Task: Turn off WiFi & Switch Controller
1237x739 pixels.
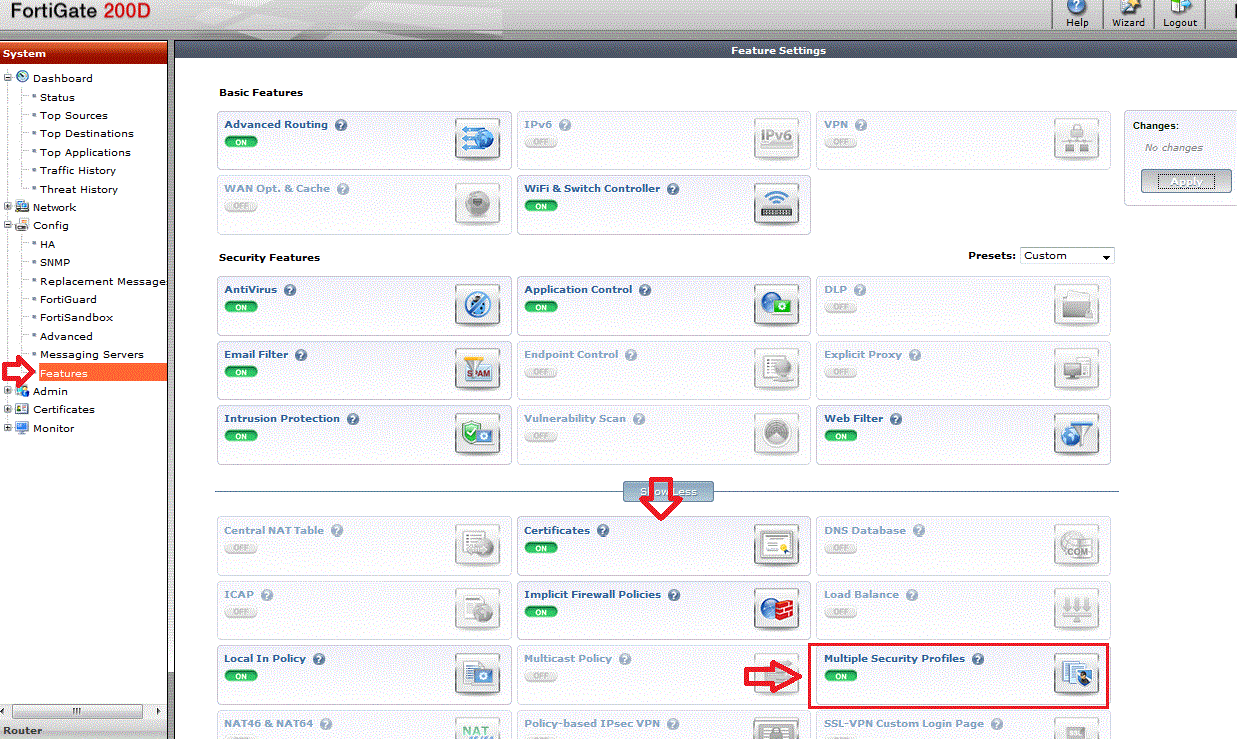Action: (540, 206)
